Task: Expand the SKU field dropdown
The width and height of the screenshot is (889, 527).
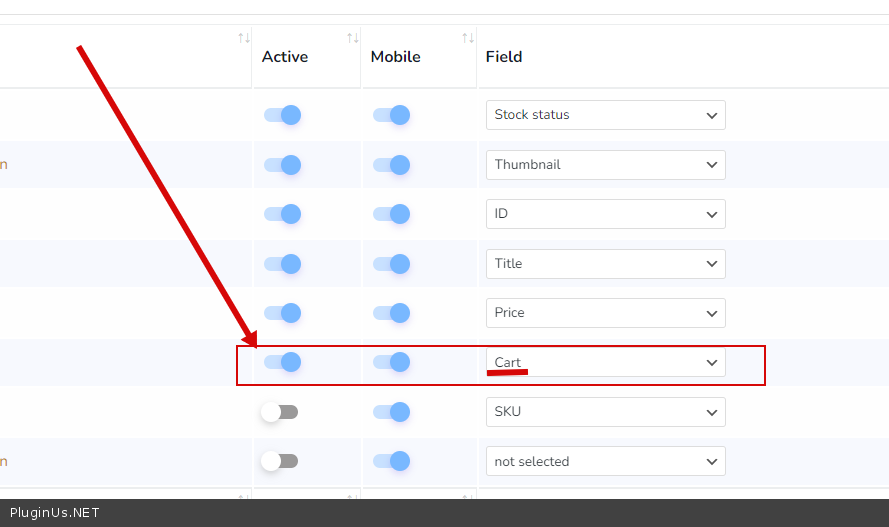Action: [x=605, y=412]
